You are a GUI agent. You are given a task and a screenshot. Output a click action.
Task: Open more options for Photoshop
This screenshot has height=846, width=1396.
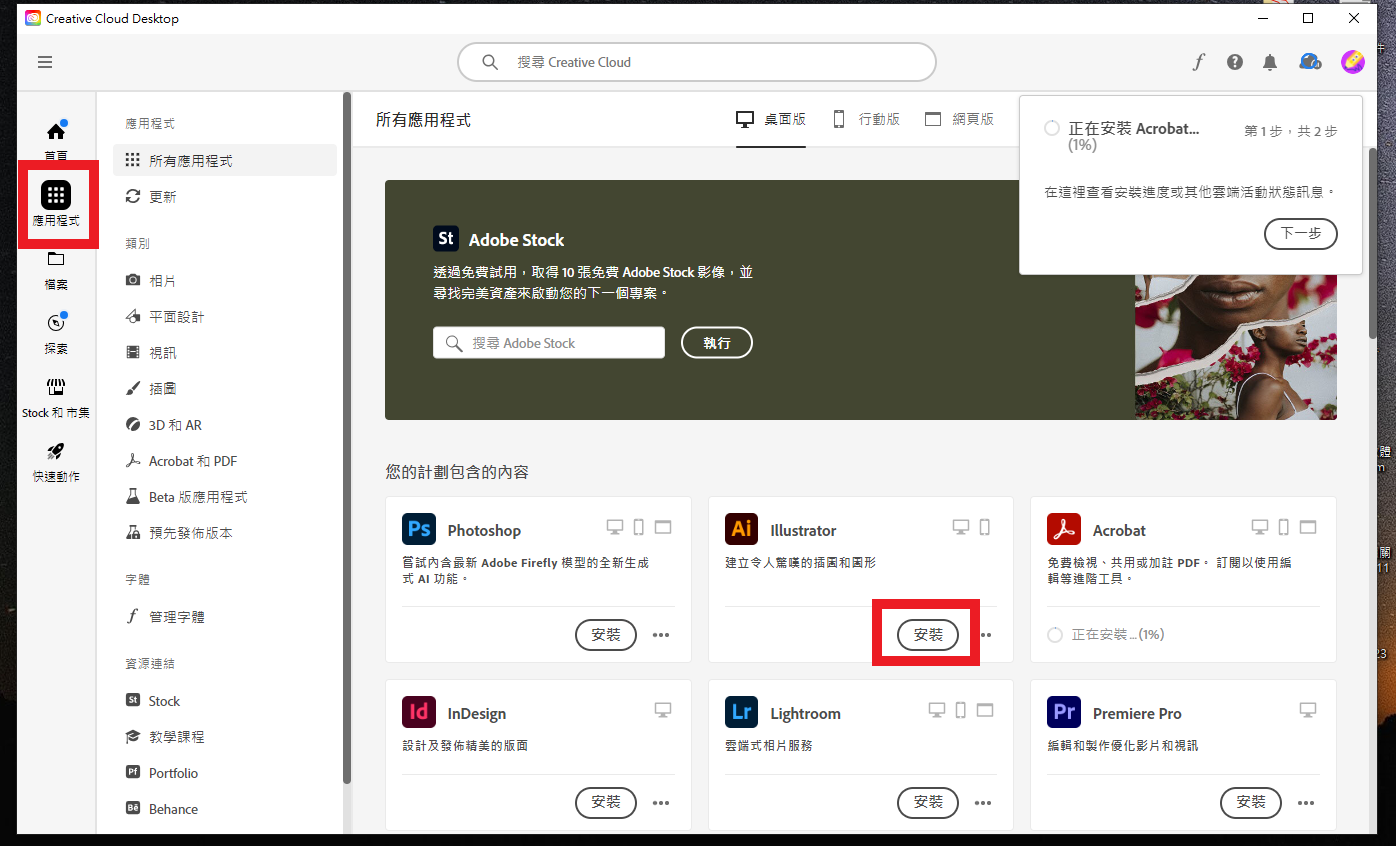(661, 635)
